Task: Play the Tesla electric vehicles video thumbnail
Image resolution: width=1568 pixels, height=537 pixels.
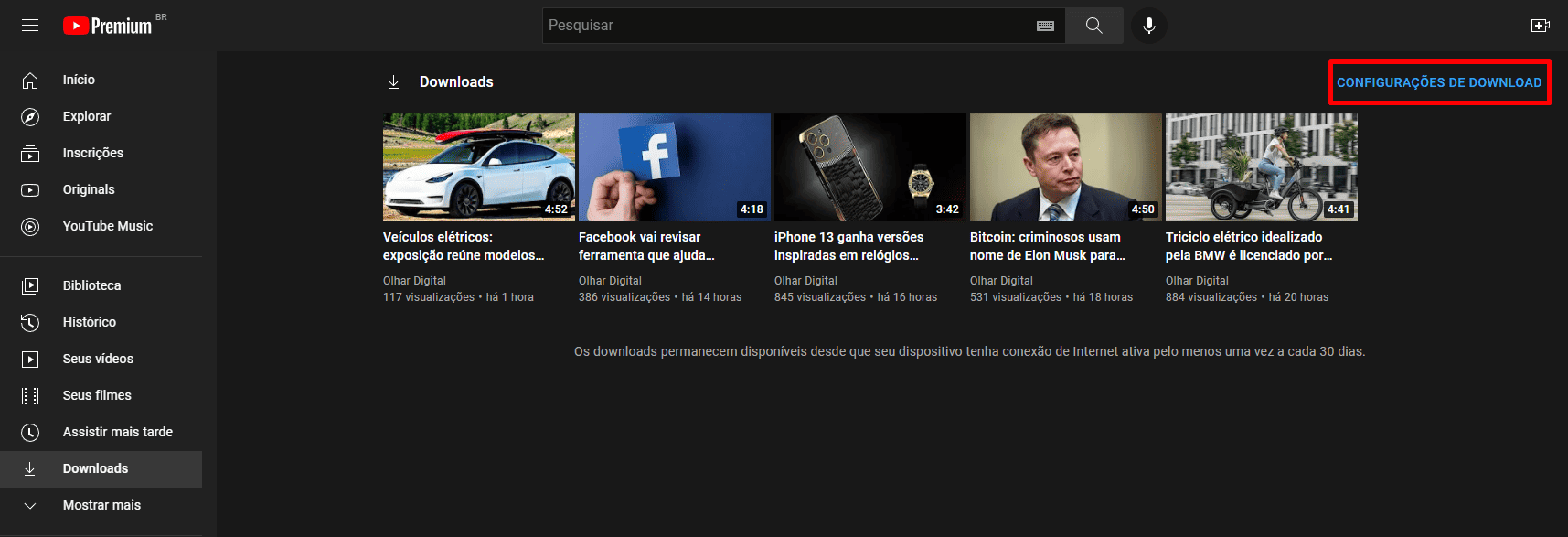Action: click(x=479, y=167)
